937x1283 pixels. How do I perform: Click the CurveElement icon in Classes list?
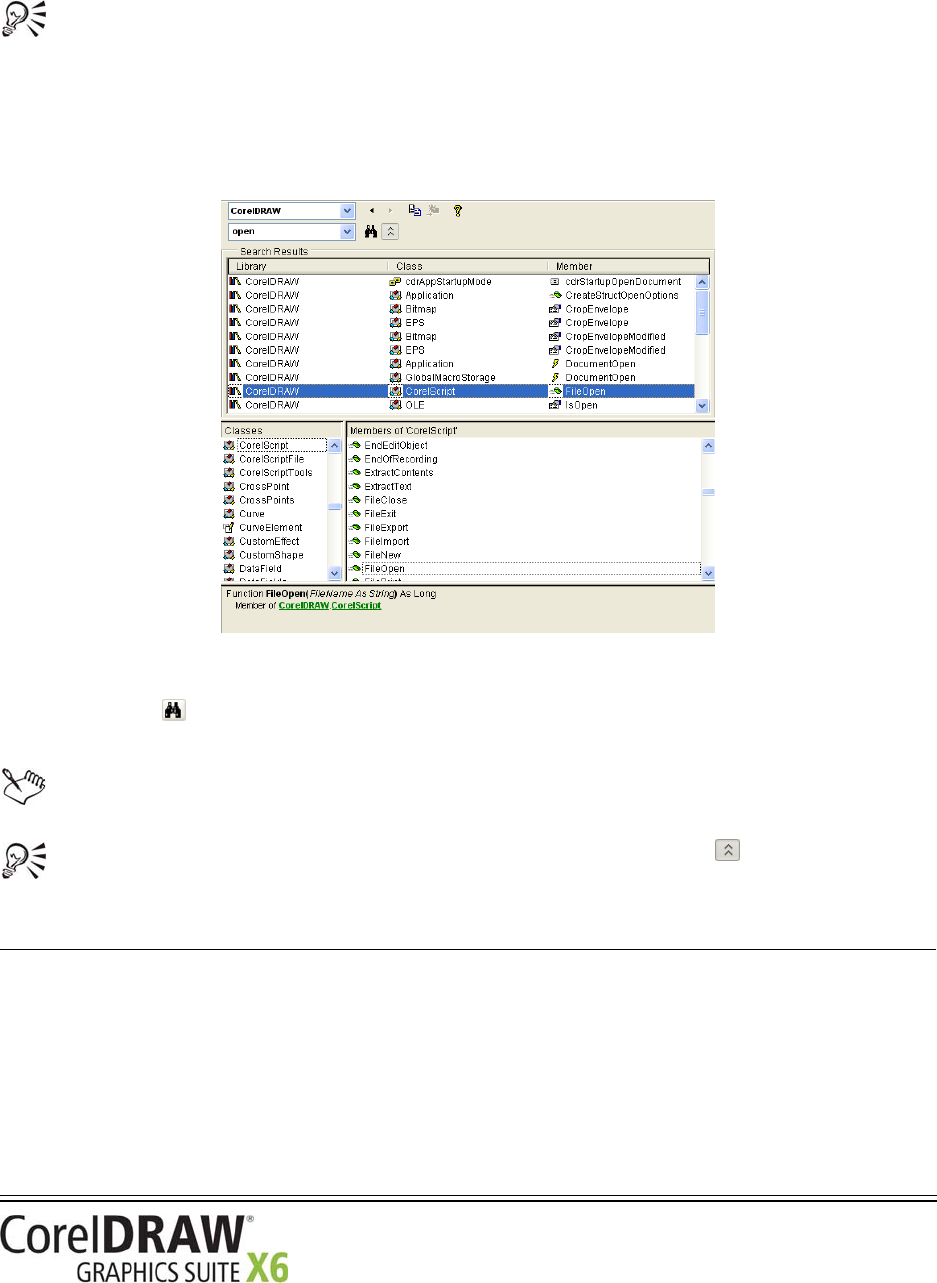click(x=229, y=527)
